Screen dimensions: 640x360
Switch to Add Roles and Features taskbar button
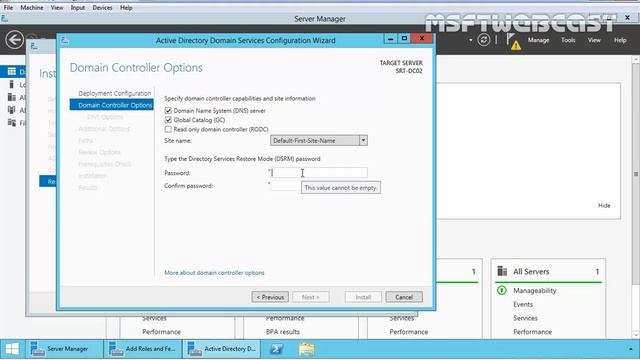coord(143,349)
